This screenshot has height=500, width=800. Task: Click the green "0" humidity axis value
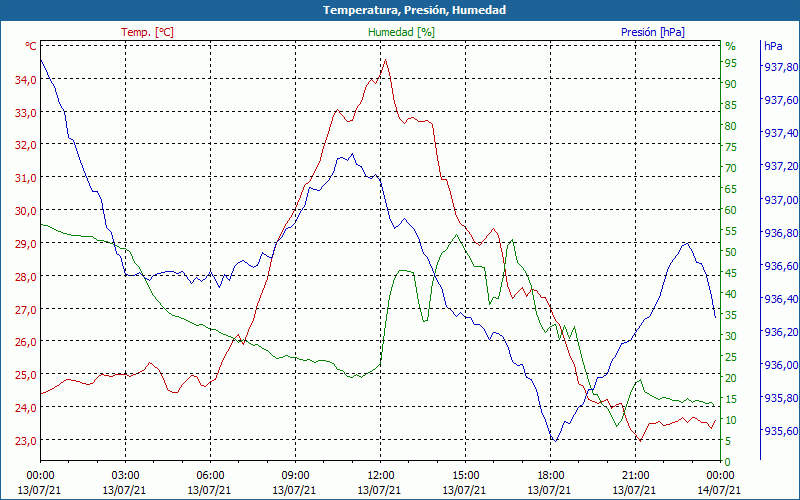(728, 462)
